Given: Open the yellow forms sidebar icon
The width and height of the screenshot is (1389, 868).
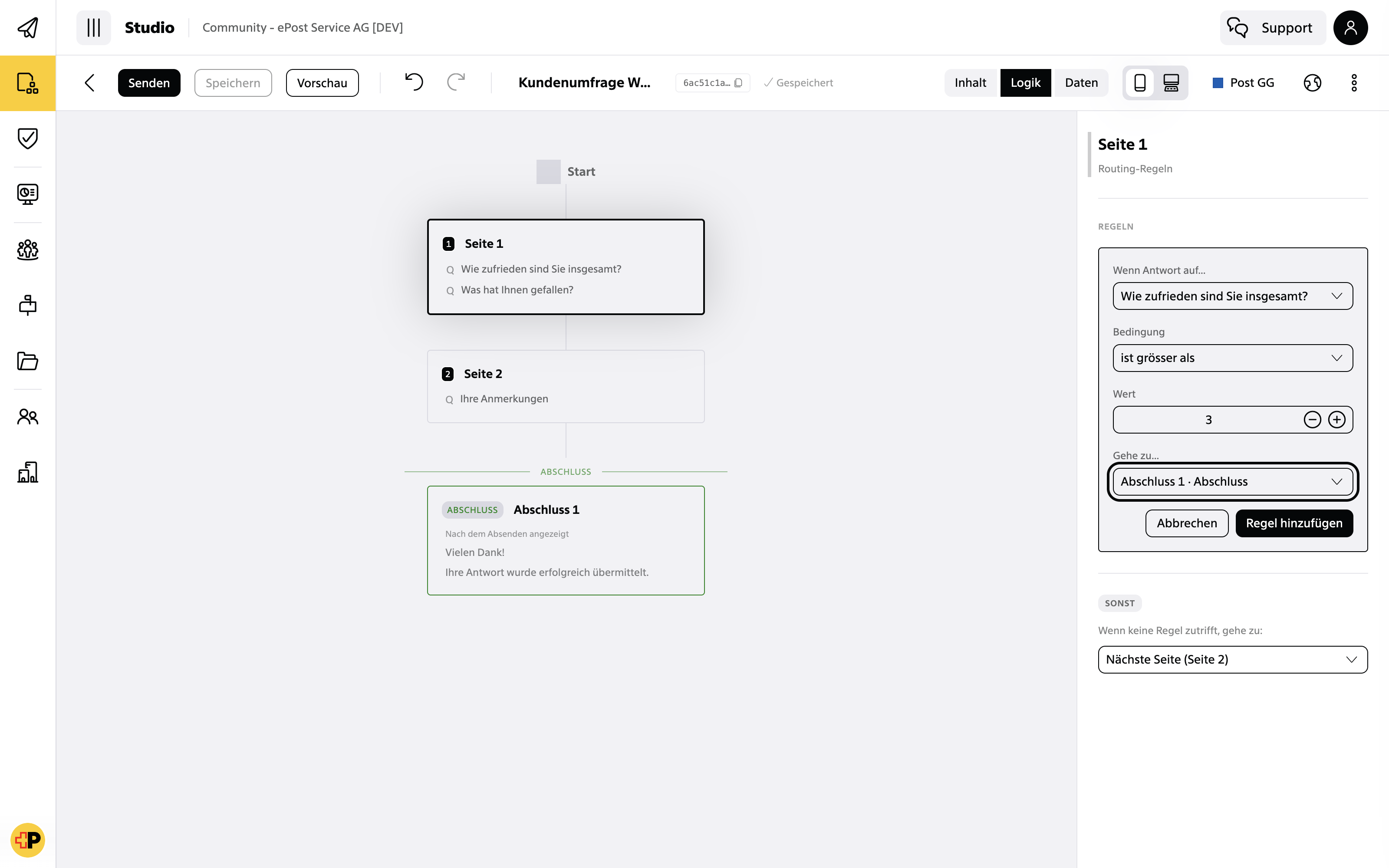Looking at the screenshot, I should point(27,83).
